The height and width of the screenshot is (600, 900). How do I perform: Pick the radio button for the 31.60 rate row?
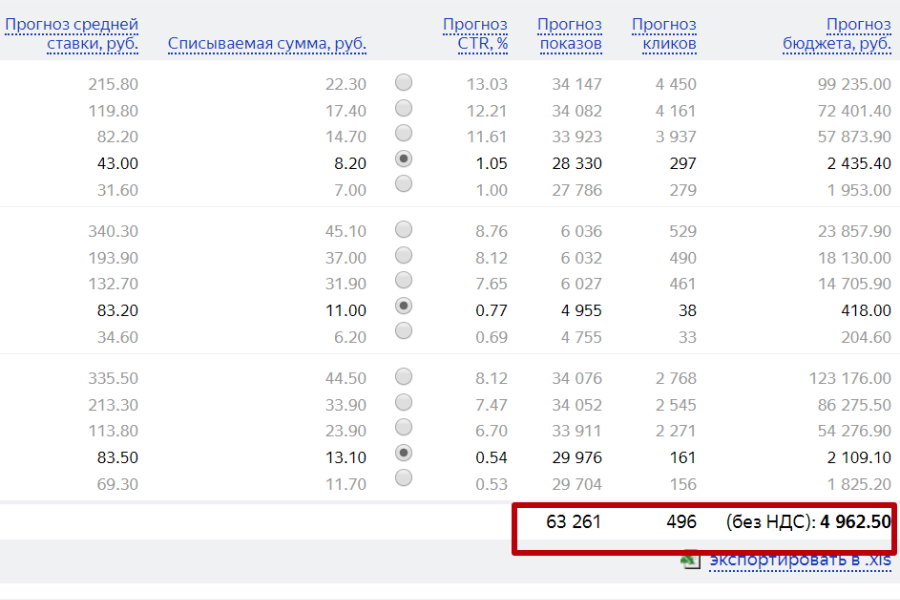click(x=404, y=184)
